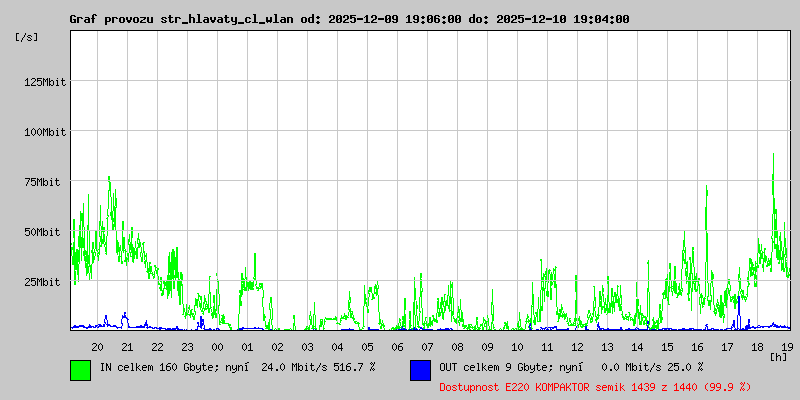The height and width of the screenshot is (400, 800).
Task: Click hour label '04' on x-axis
Action: click(337, 347)
